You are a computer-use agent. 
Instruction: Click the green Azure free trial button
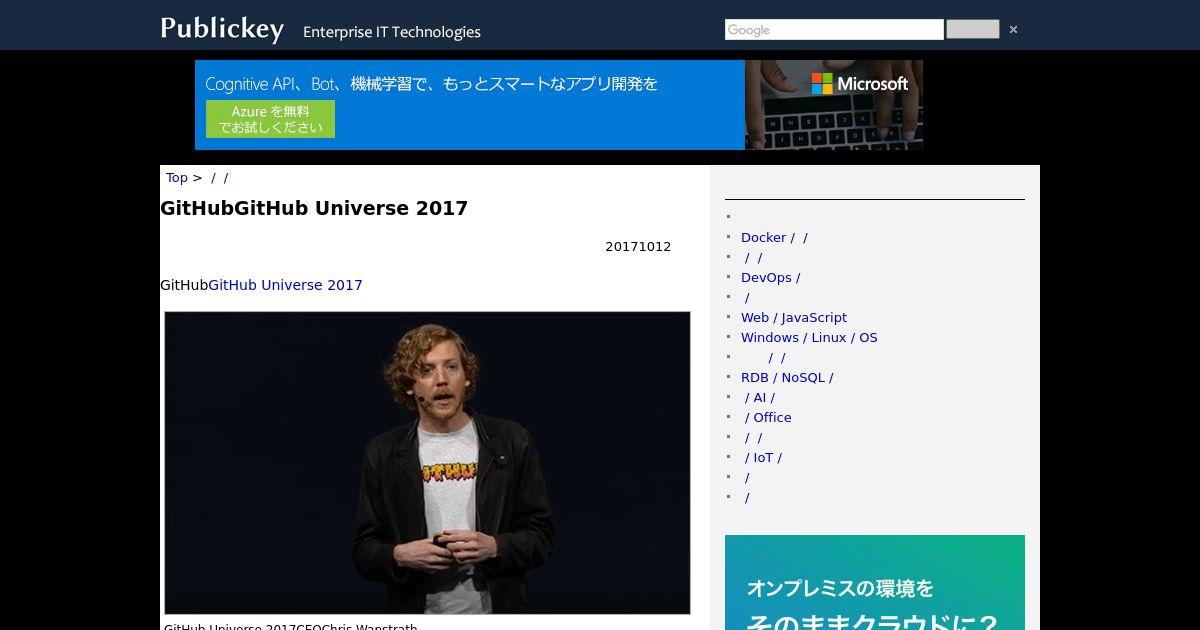click(270, 119)
